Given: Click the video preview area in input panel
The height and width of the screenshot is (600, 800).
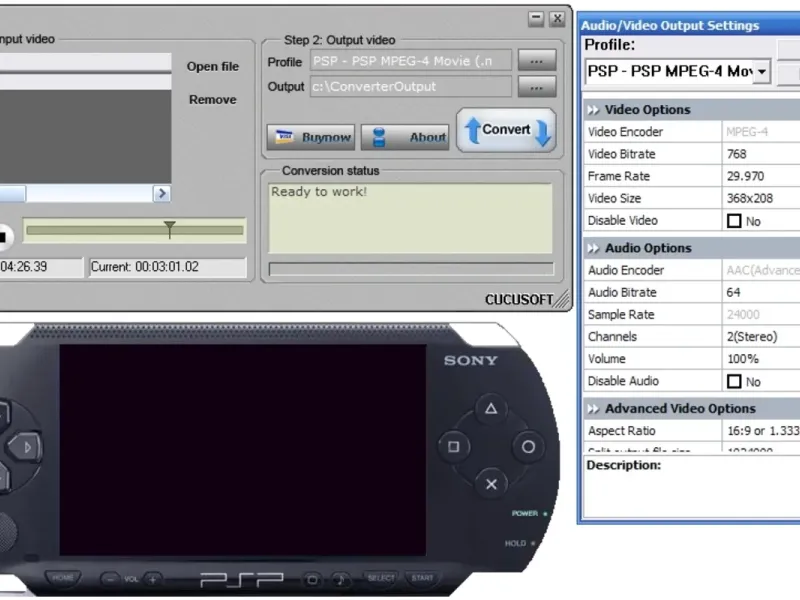Looking at the screenshot, I should [85, 137].
